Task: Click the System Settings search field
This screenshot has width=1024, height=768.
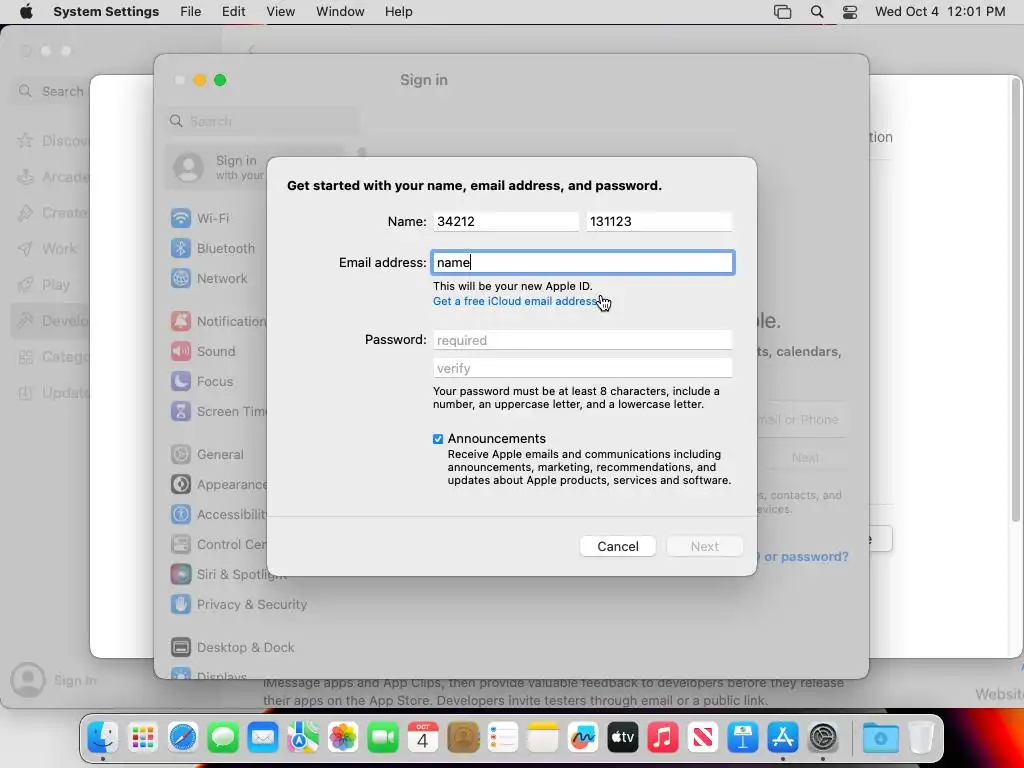Action: coord(262,121)
